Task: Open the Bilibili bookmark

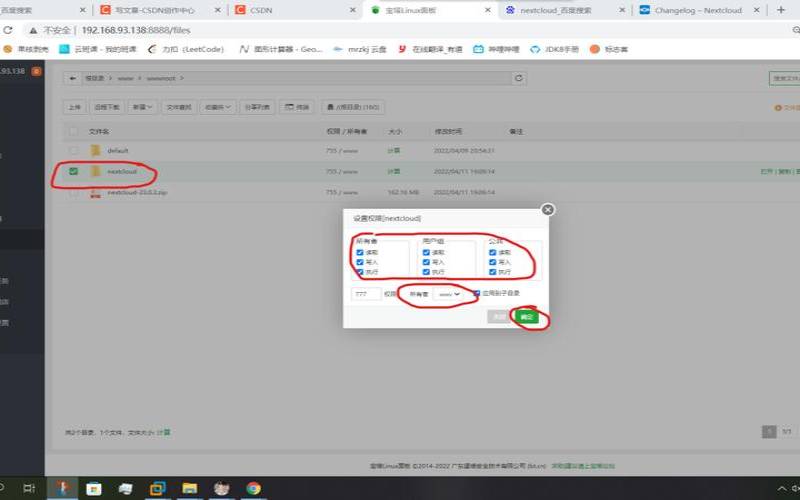Action: pos(496,49)
